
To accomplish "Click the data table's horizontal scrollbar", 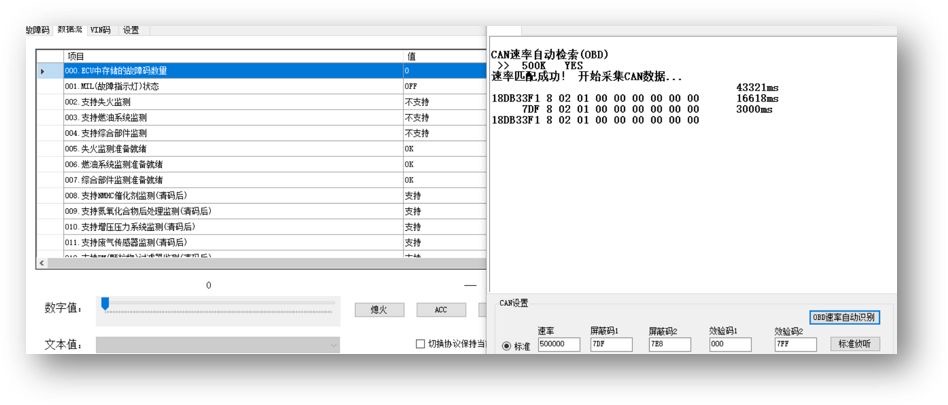I will coord(266,264).
